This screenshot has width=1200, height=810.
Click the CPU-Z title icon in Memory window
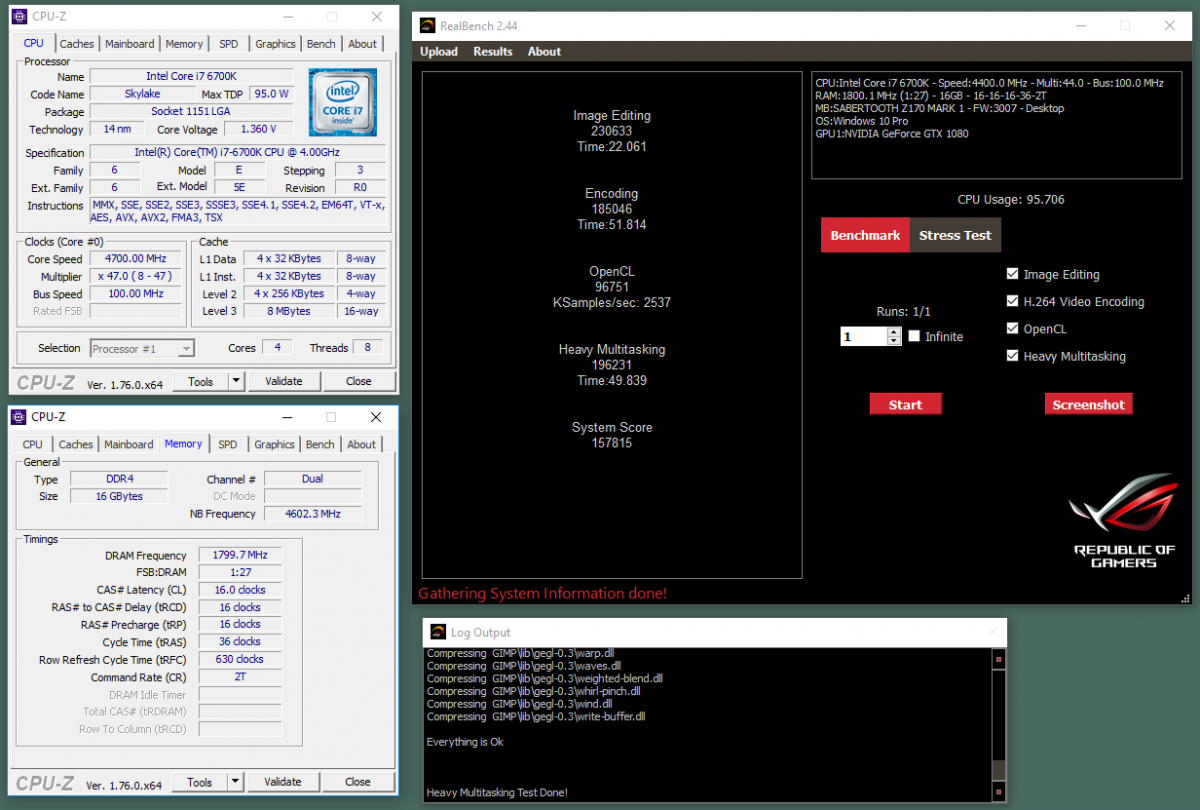point(19,417)
